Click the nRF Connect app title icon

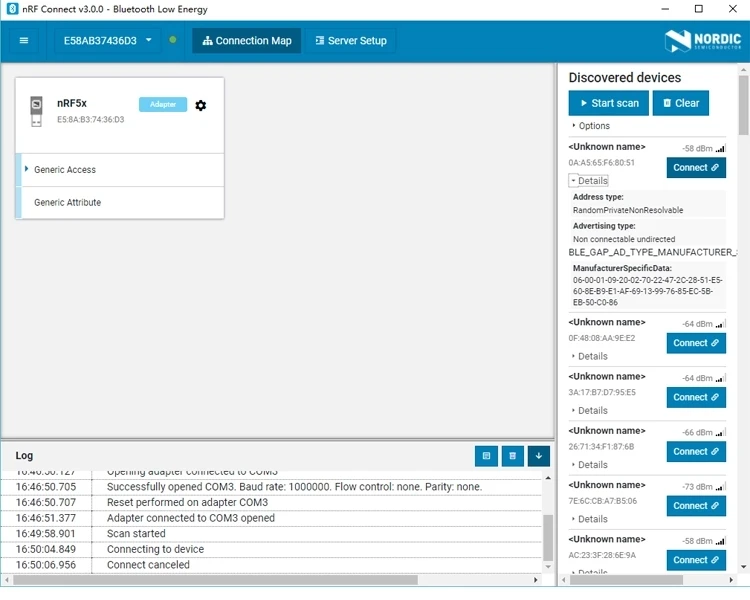tap(12, 9)
